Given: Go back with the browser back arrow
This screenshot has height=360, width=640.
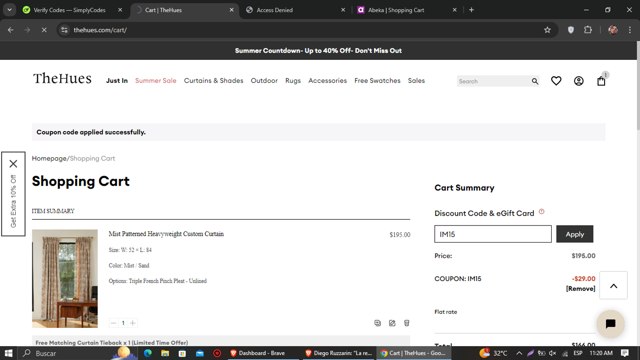Looking at the screenshot, I should pos(11,30).
